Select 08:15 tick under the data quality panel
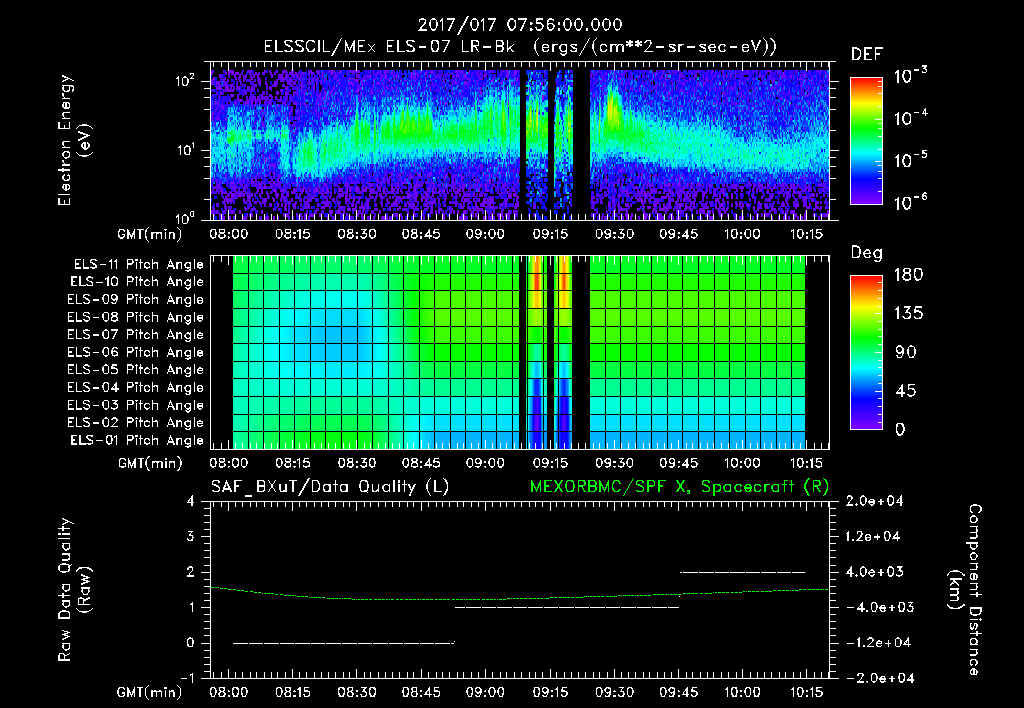The image size is (1024, 708). click(293, 692)
